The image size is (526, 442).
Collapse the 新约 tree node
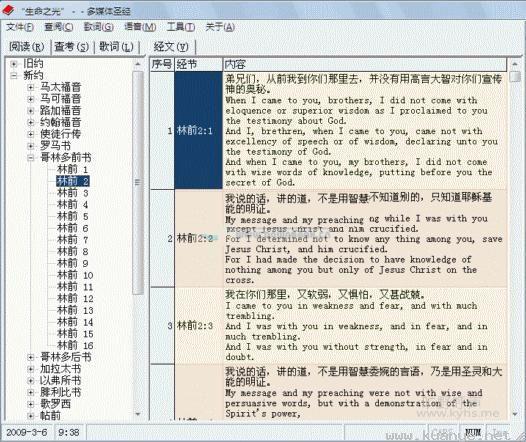pos(14,75)
